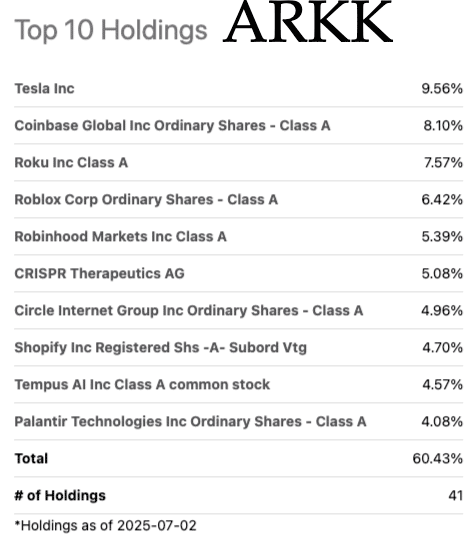Select the 60.43% total percentage

[437, 458]
